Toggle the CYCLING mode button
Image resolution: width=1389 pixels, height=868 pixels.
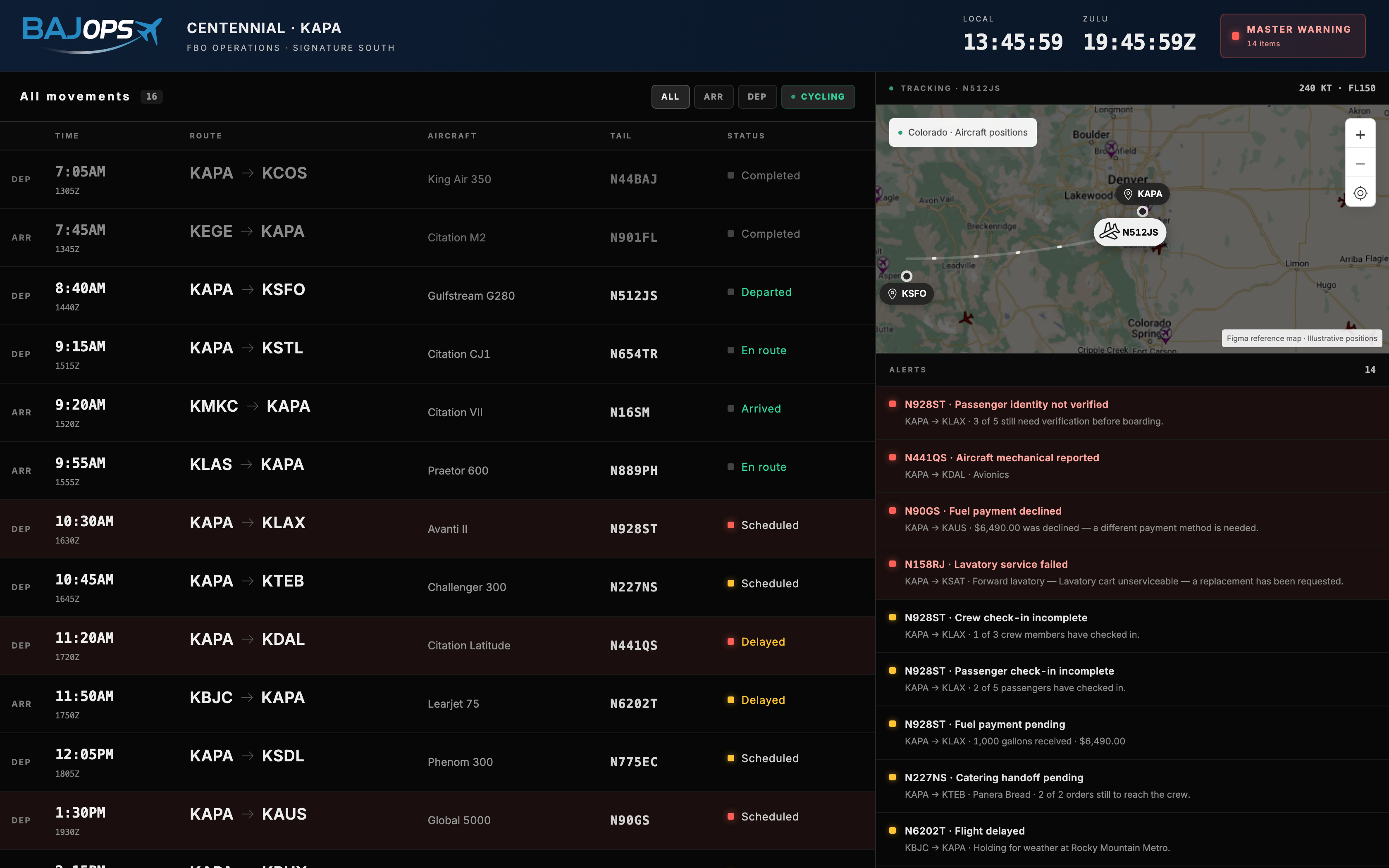818,96
